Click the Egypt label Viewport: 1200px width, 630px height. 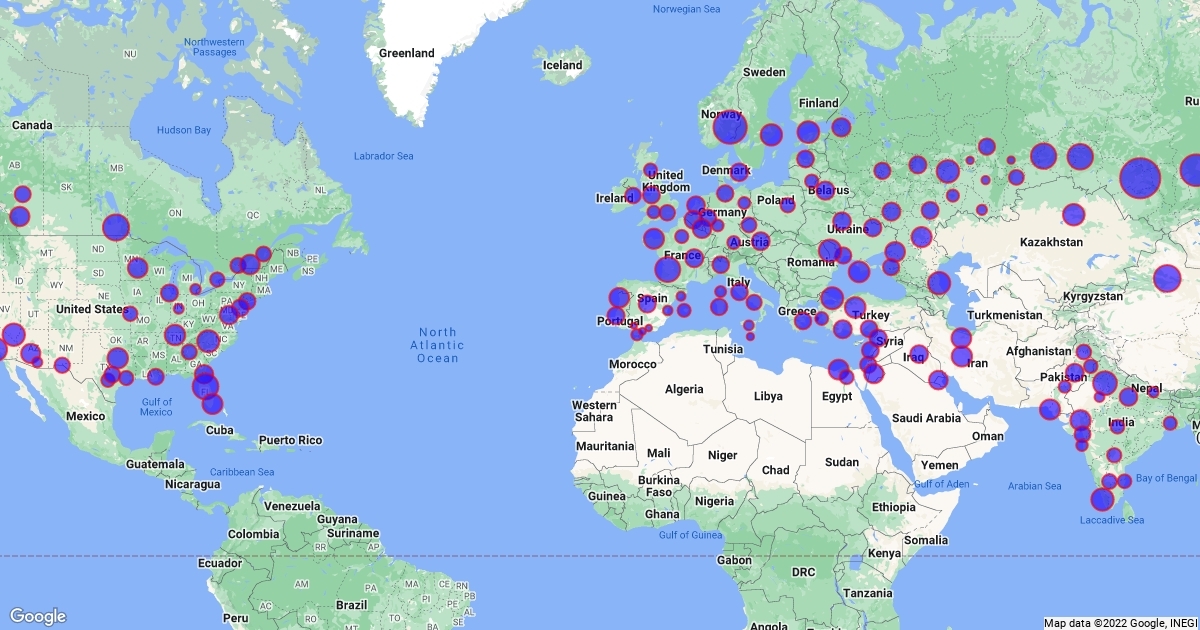837,396
